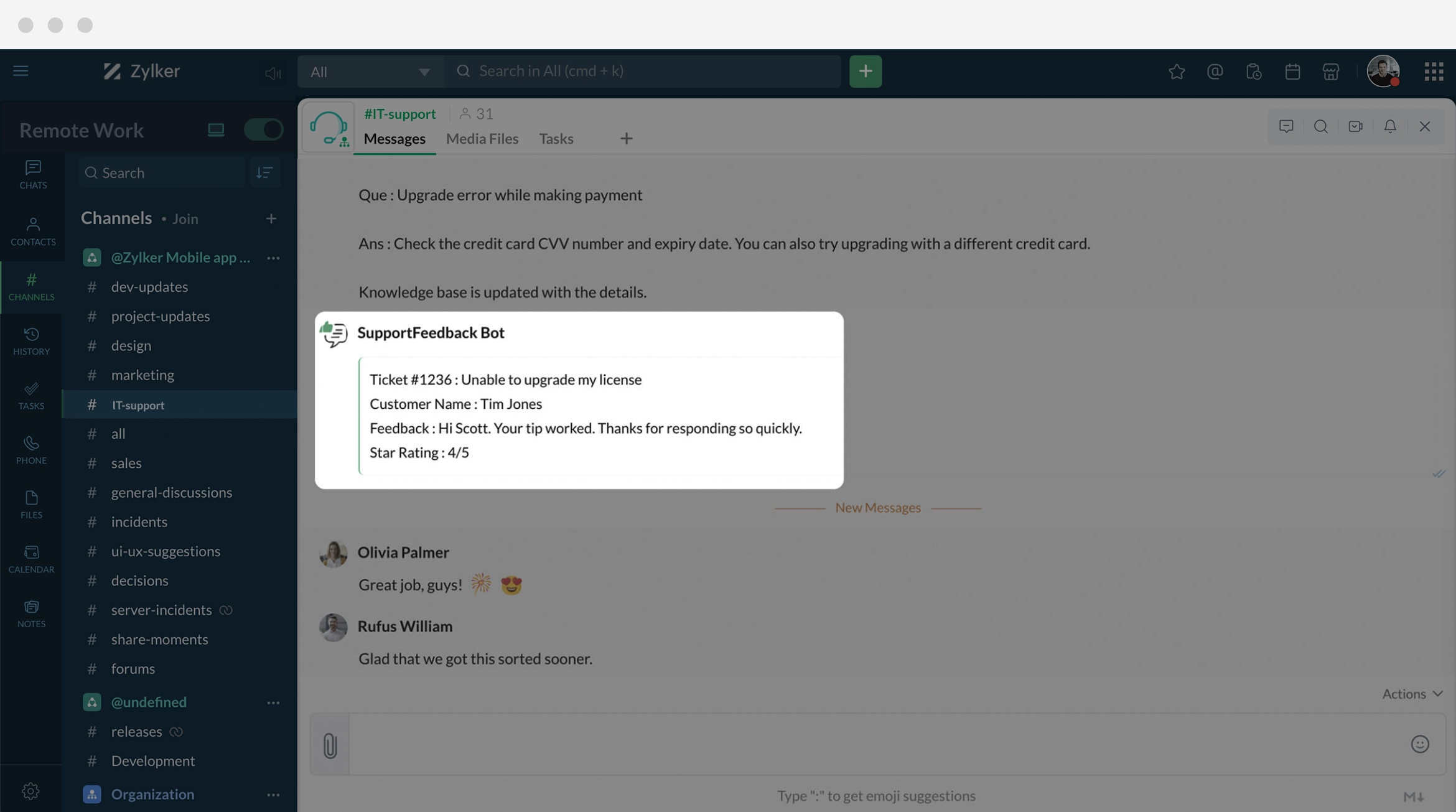Image resolution: width=1456 pixels, height=812 pixels.
Task: Click the message compose text box
Action: (871, 744)
